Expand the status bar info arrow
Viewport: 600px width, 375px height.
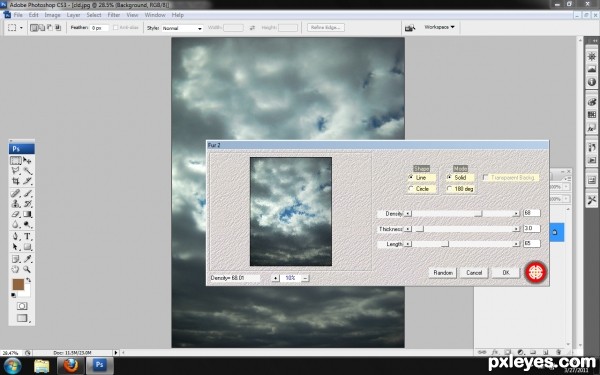point(116,352)
